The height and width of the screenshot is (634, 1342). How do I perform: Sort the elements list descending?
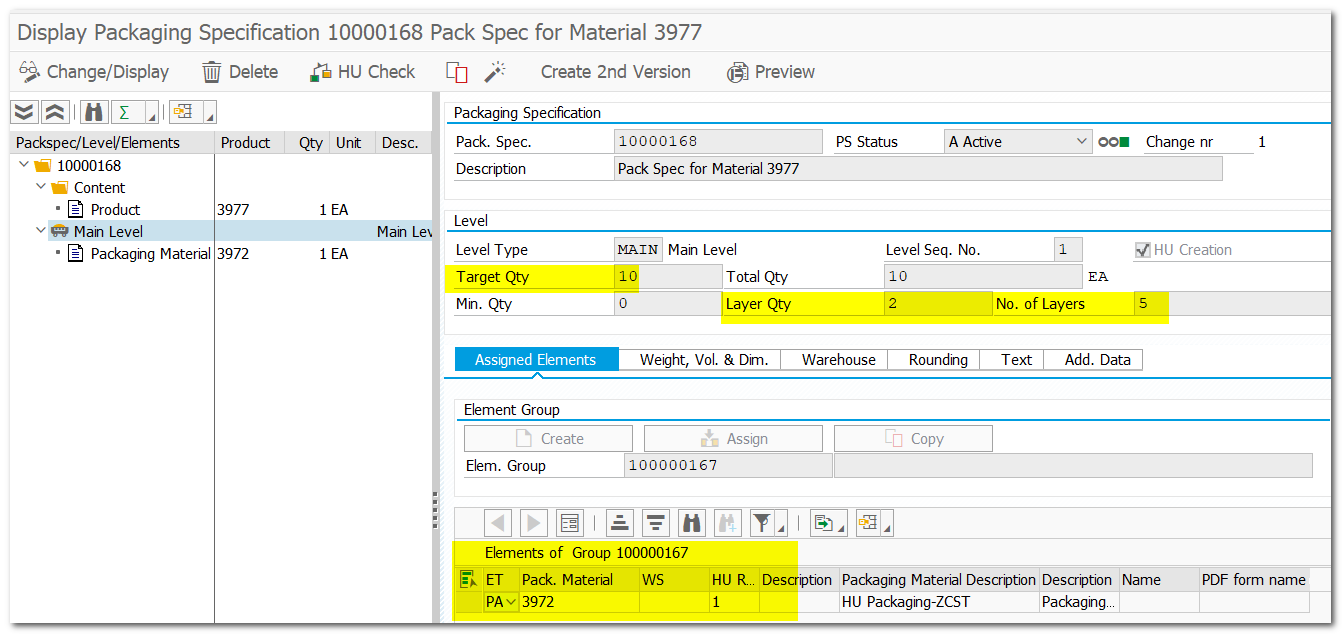pyautogui.click(x=655, y=522)
